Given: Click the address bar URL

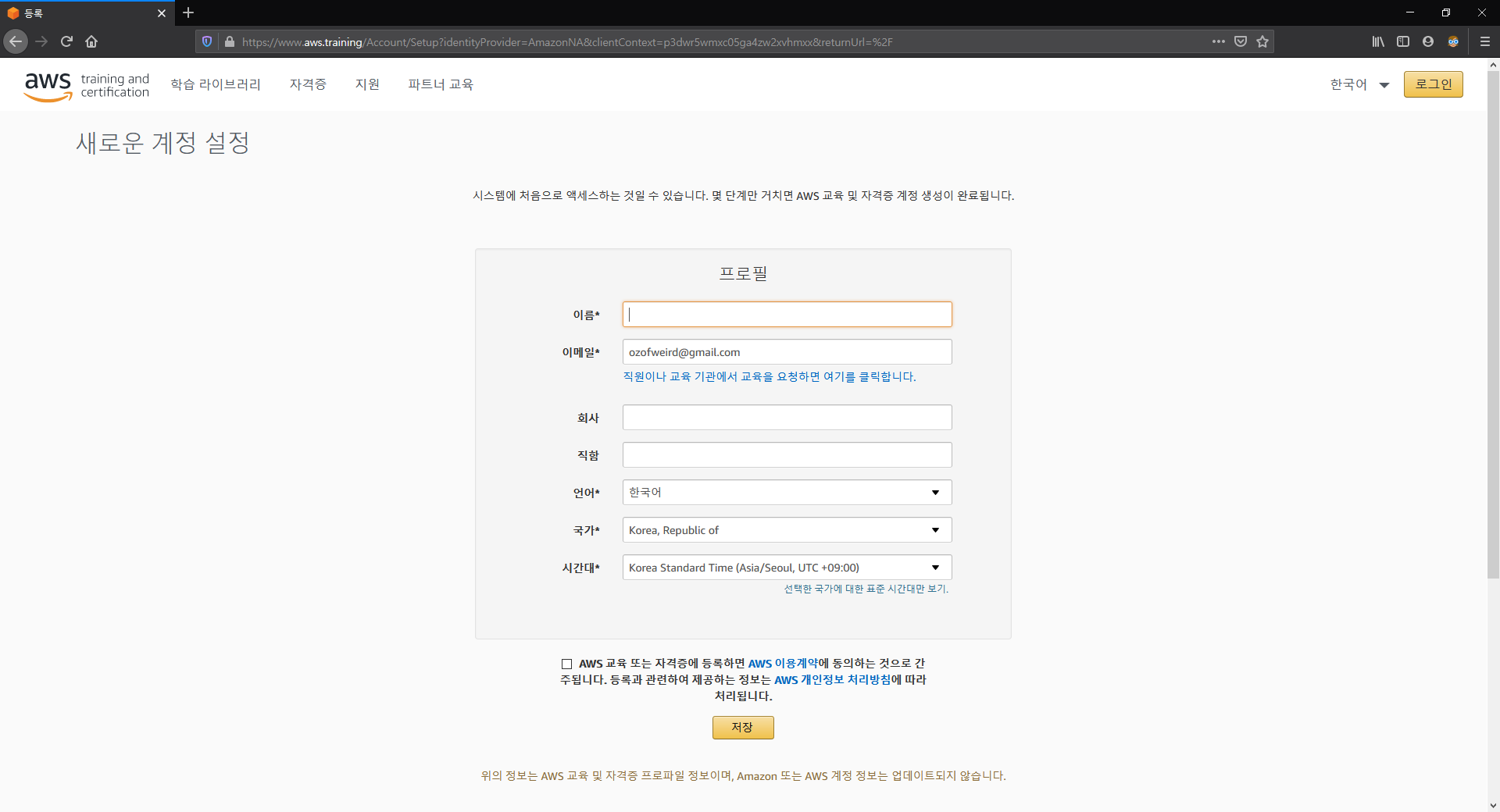Looking at the screenshot, I should pos(567,42).
